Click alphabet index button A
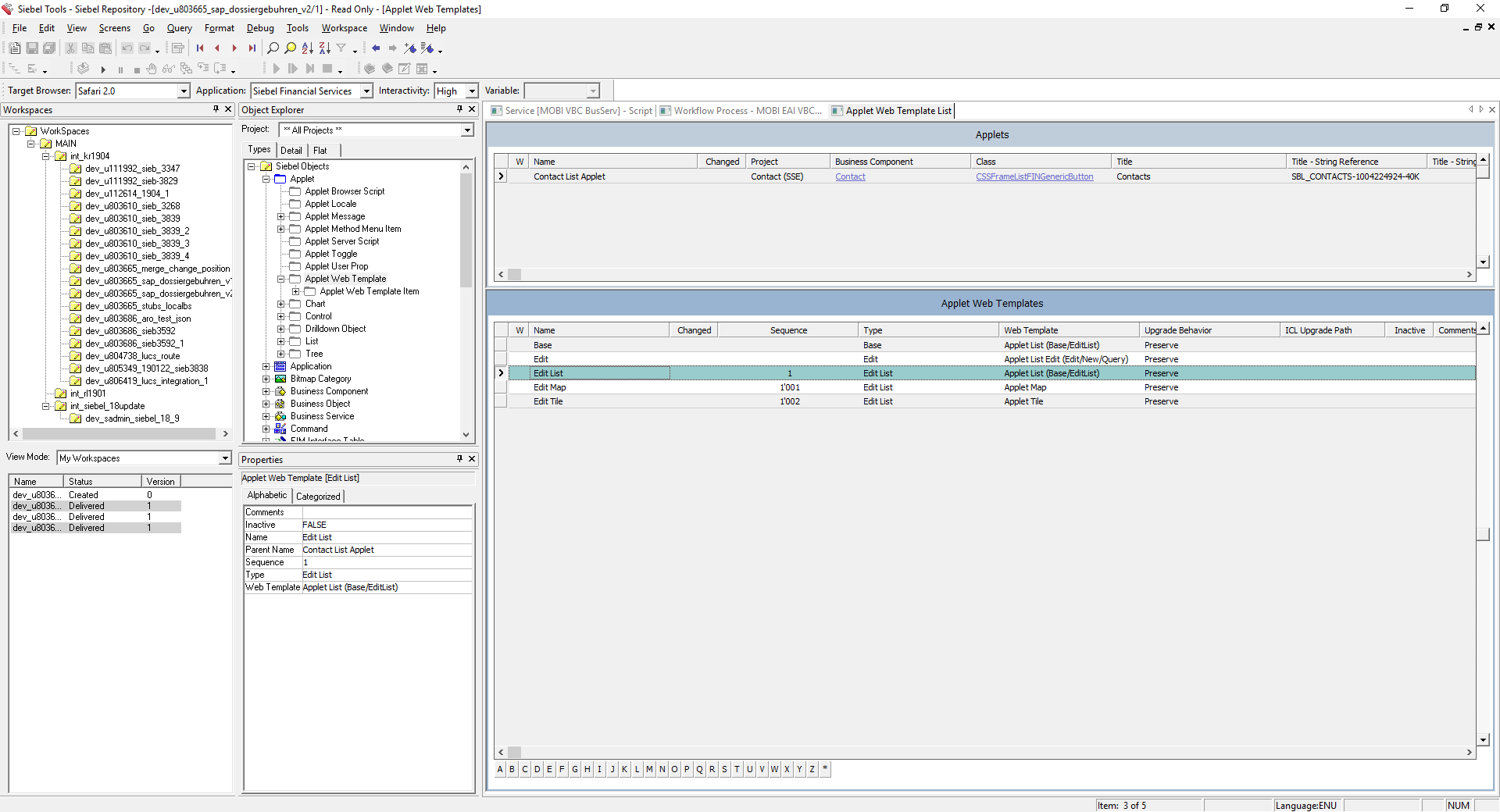This screenshot has width=1500, height=812. click(500, 769)
